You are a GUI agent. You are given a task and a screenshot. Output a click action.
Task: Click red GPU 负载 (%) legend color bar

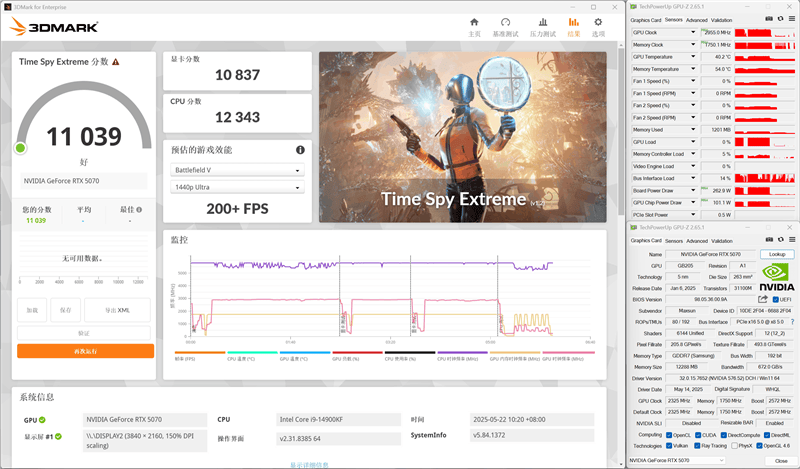[357, 352]
